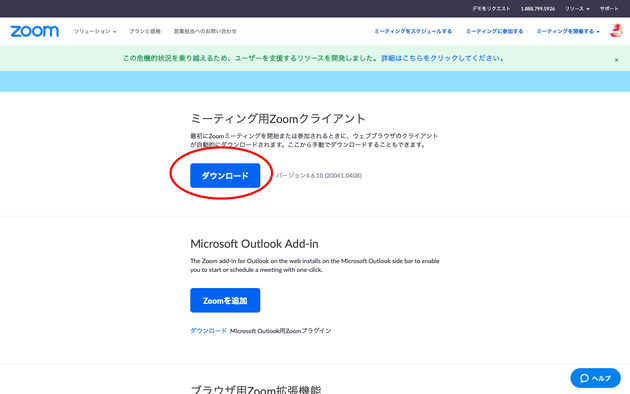Image resolution: width=630 pixels, height=394 pixels.
Task: Click the Microsoft Outlook Add-in heading
Action: (x=254, y=244)
